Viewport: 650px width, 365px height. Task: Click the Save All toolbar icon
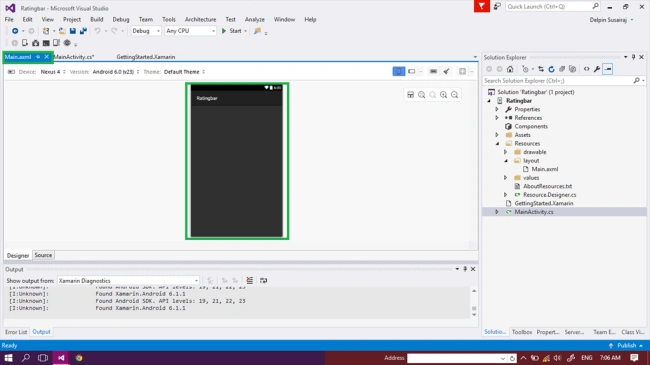(x=83, y=31)
